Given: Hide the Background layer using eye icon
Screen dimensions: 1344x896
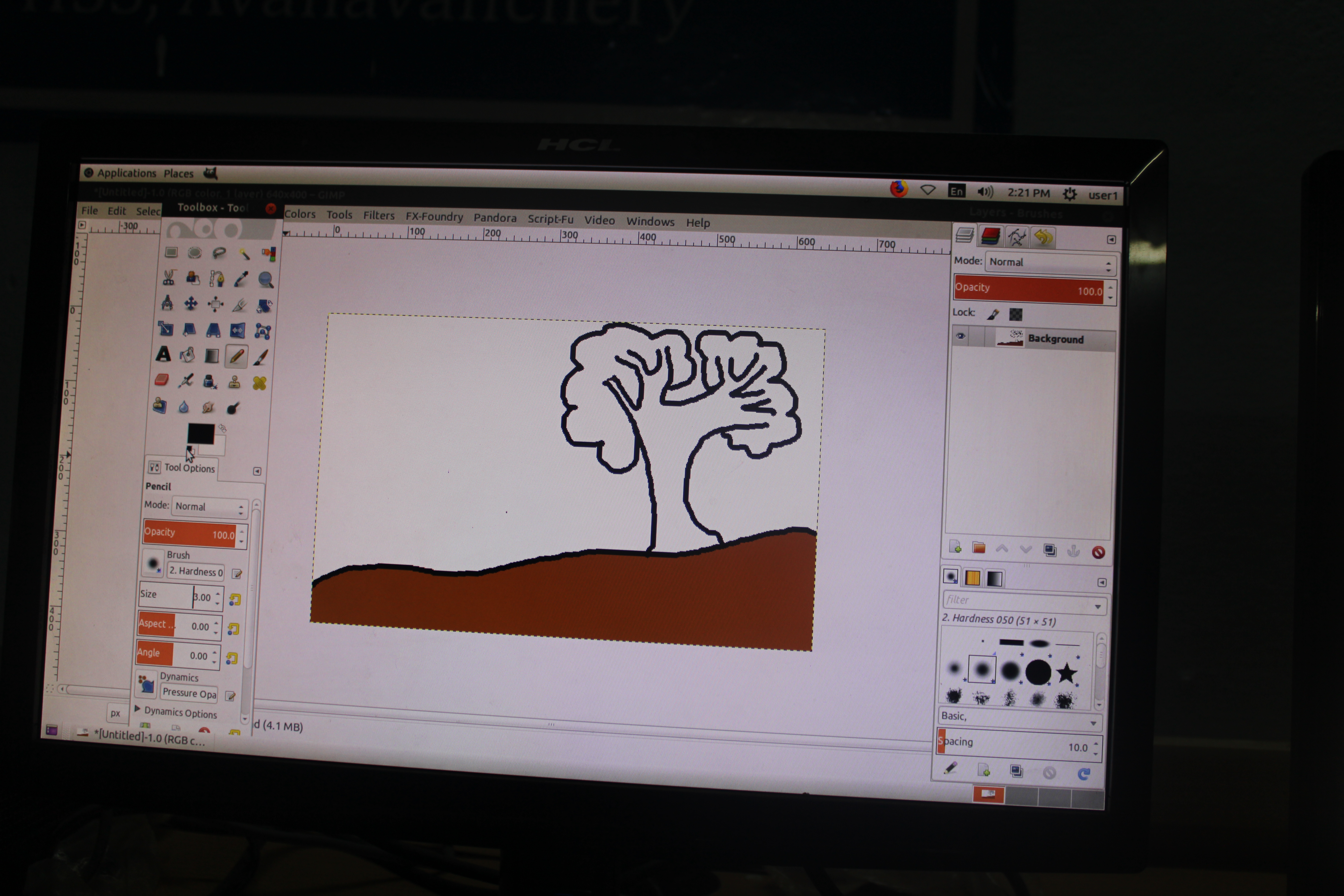Looking at the screenshot, I should pyautogui.click(x=961, y=336).
